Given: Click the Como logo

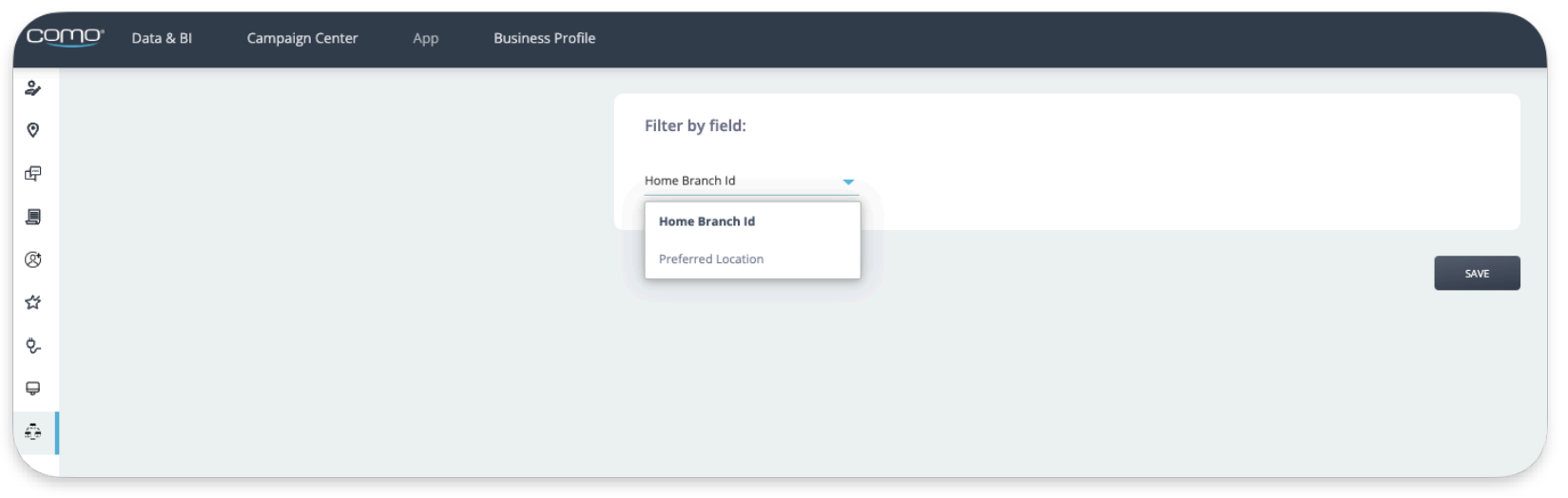Looking at the screenshot, I should coord(65,37).
